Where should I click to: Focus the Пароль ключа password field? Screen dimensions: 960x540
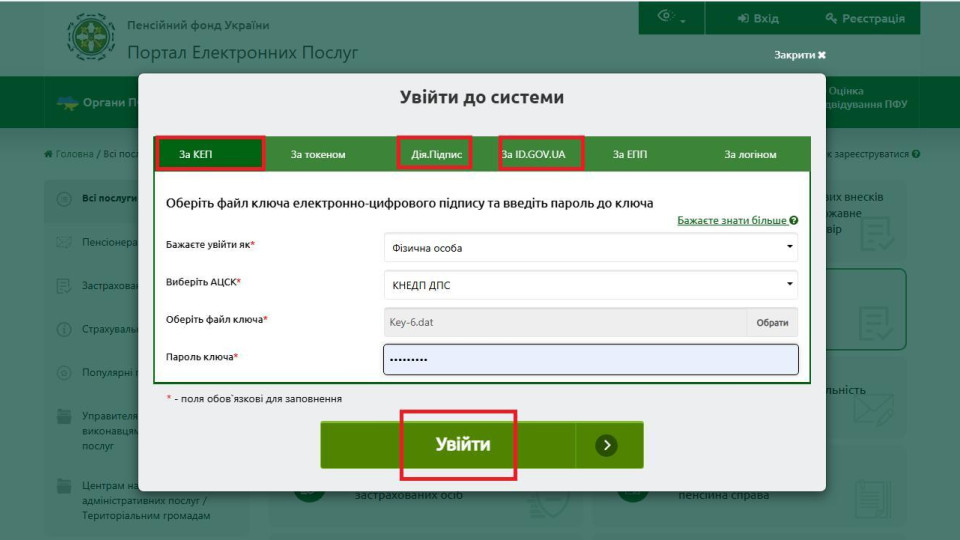point(591,359)
